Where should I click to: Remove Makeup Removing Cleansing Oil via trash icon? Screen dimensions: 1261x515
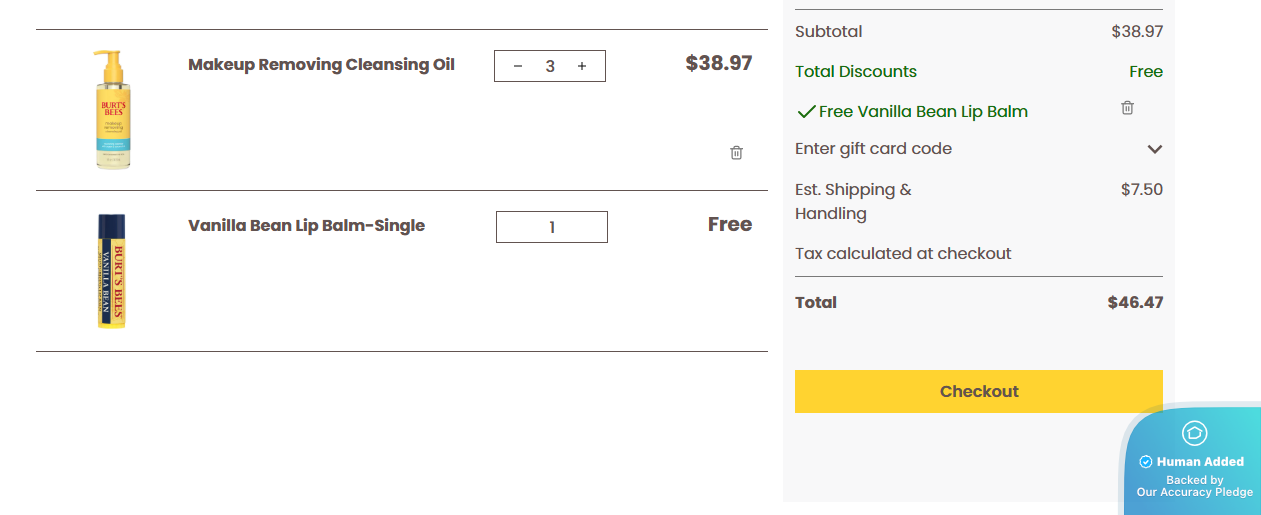pos(736,153)
